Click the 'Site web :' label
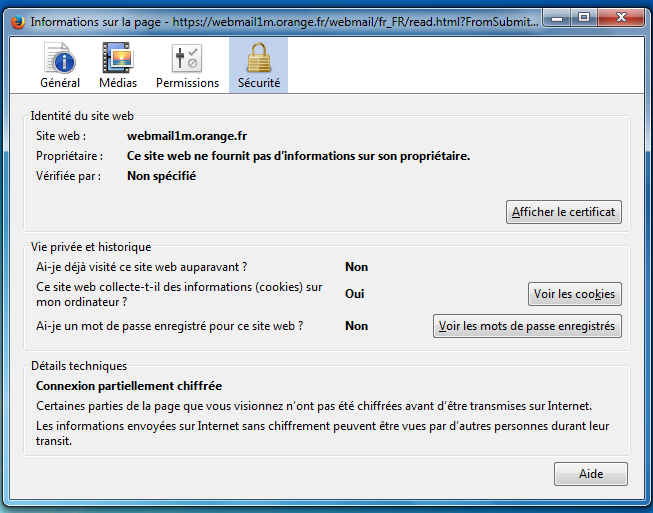Viewport: 653px width, 513px height. pyautogui.click(x=61, y=136)
